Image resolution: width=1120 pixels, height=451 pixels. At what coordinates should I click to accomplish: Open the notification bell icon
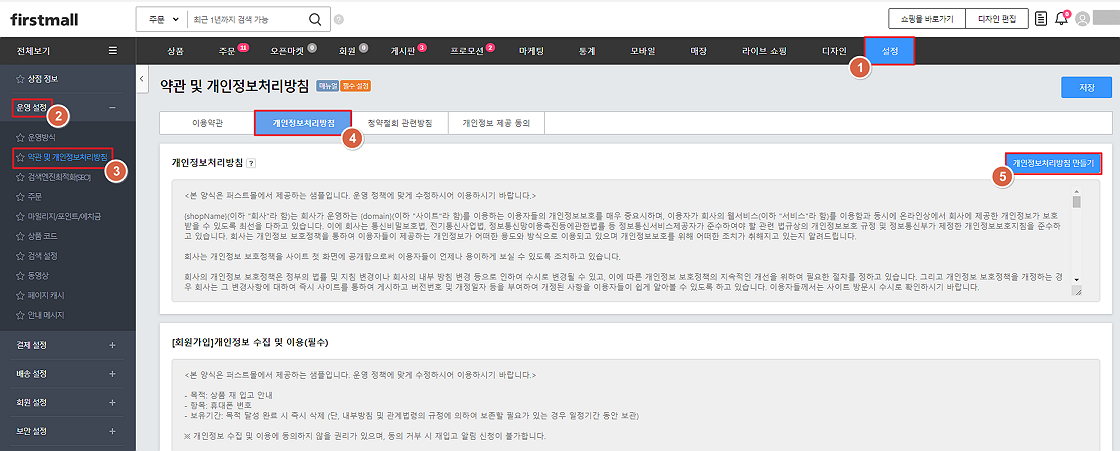click(x=1062, y=19)
